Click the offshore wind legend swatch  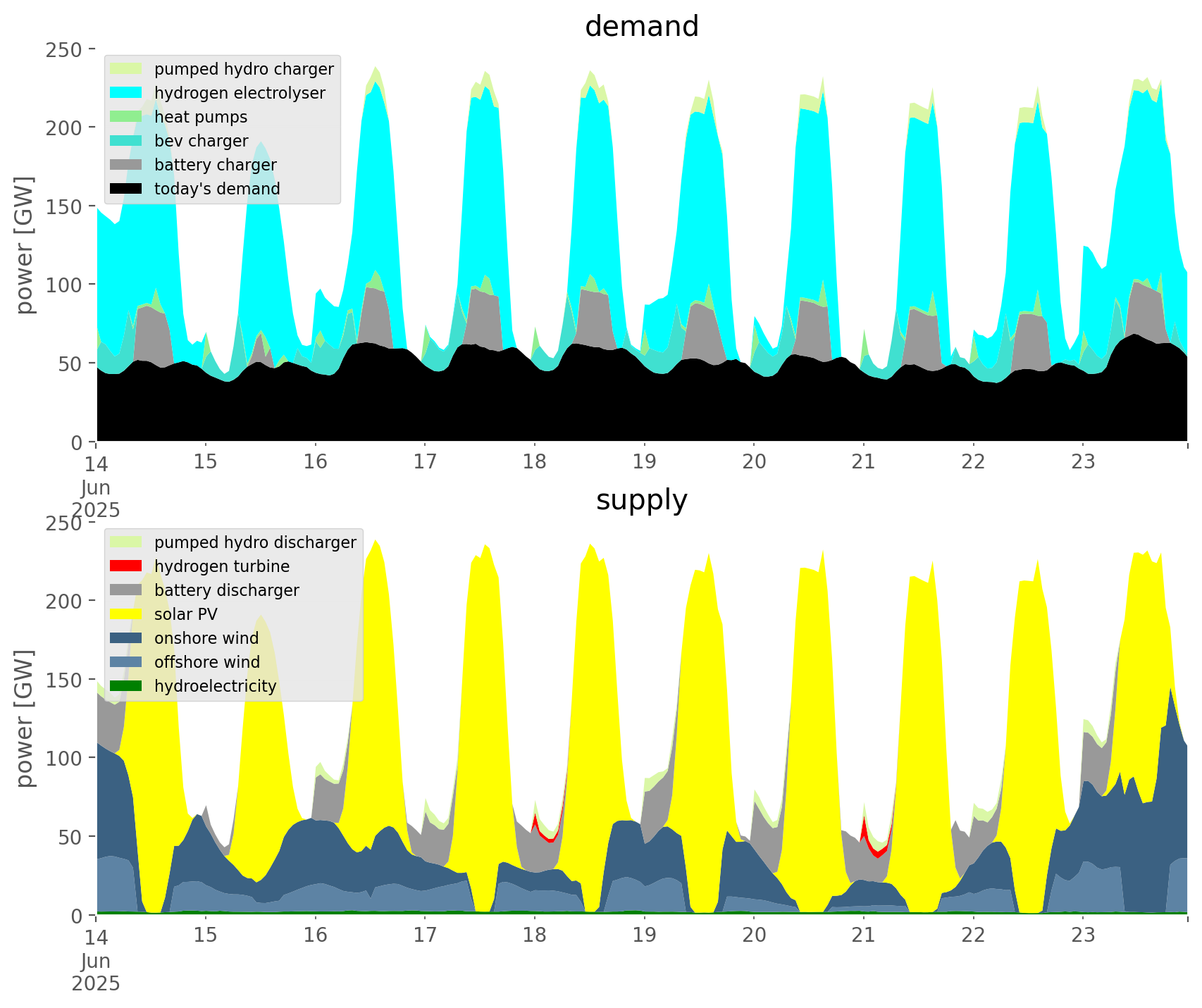pyautogui.click(x=127, y=662)
